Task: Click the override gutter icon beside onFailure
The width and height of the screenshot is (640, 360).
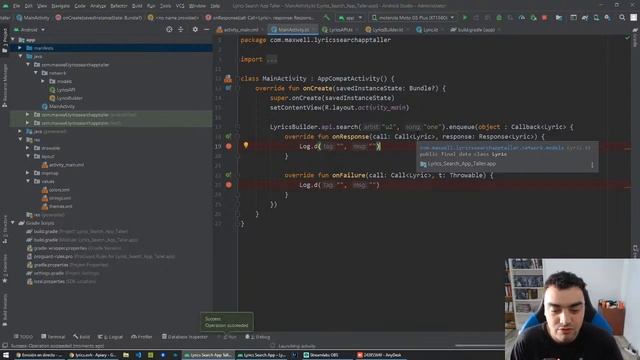Action: point(229,175)
